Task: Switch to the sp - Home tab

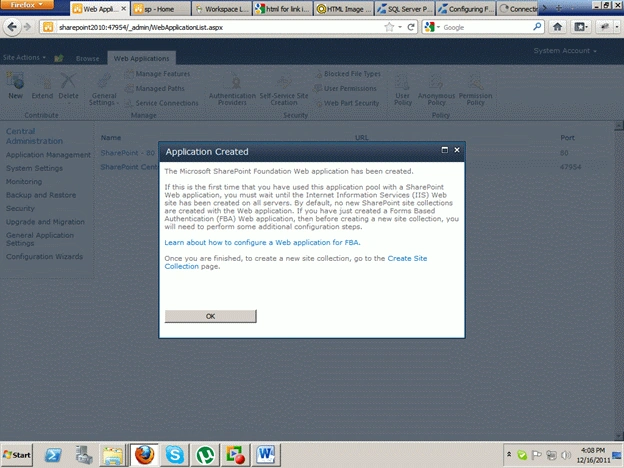Action: [160, 9]
